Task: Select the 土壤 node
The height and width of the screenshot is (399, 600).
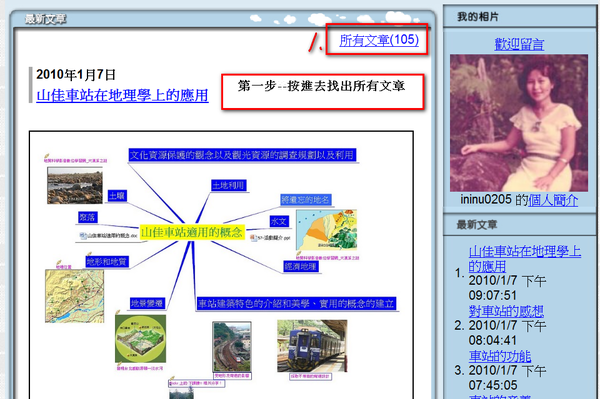Action: pyautogui.click(x=117, y=196)
